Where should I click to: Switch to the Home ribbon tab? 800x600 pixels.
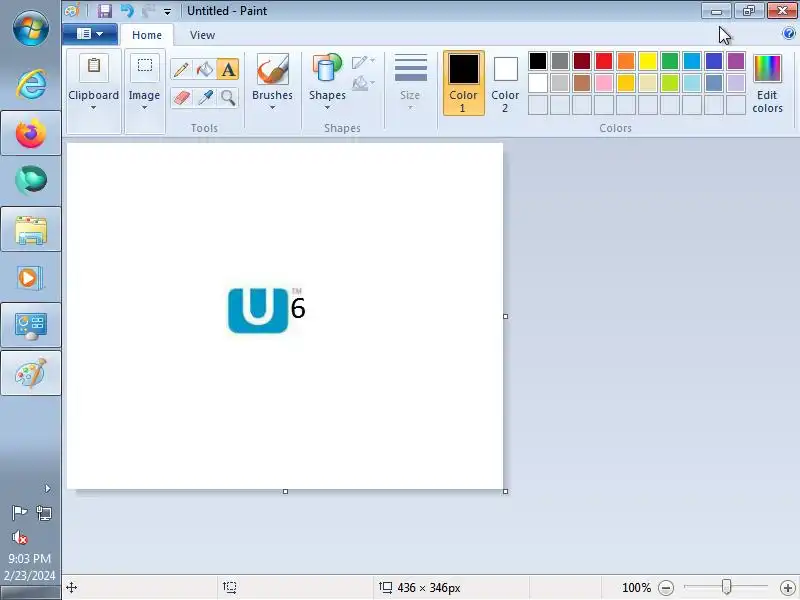(x=147, y=35)
